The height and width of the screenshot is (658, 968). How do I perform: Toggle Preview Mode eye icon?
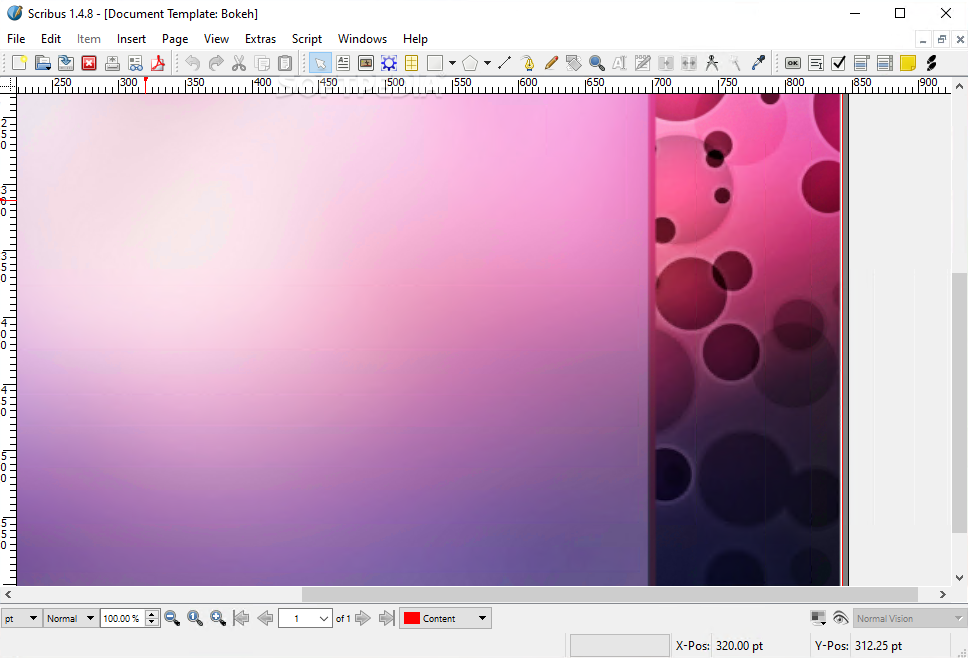840,618
